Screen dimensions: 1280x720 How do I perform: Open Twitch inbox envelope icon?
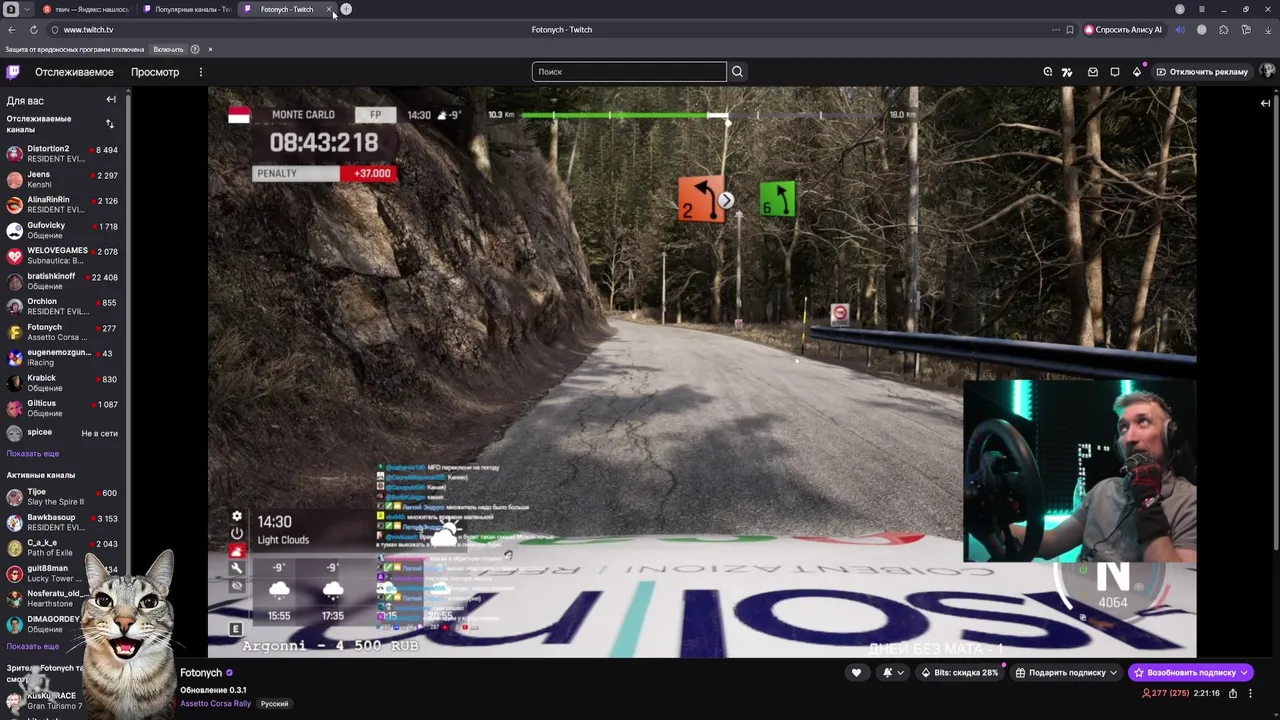(x=1092, y=72)
